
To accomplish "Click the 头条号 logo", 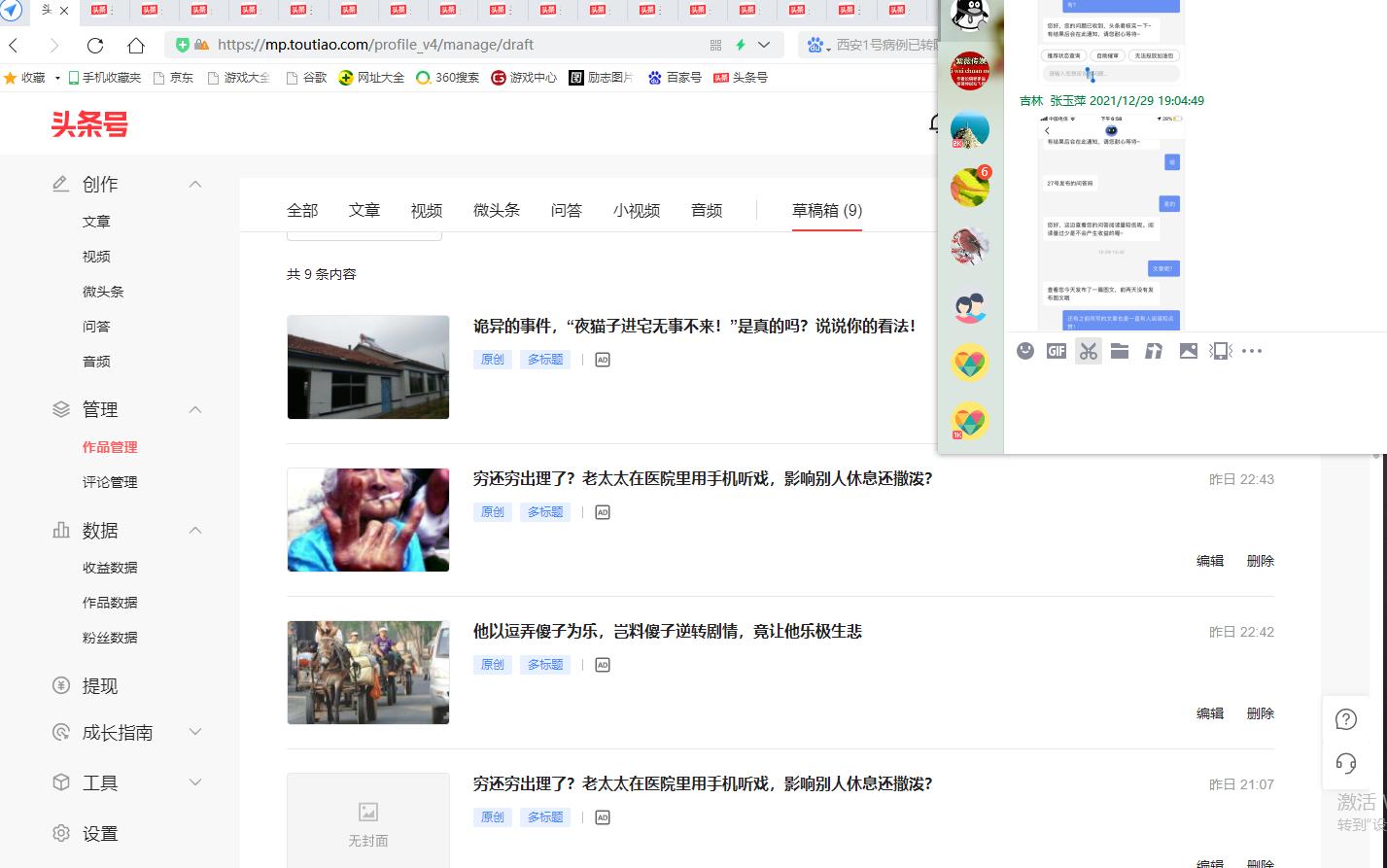I will point(89,124).
